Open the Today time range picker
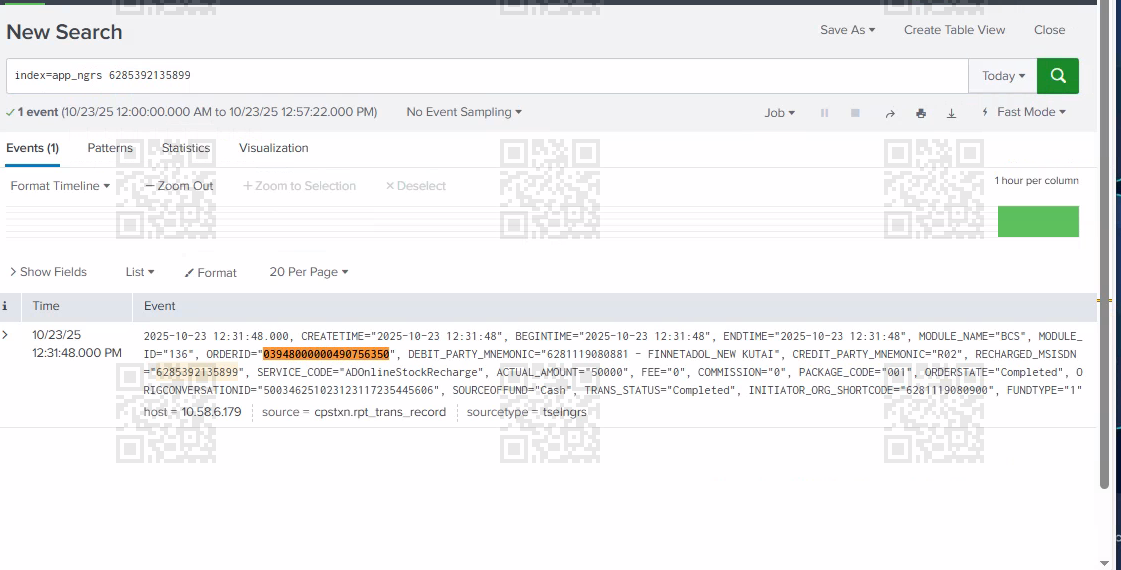 tap(1003, 76)
